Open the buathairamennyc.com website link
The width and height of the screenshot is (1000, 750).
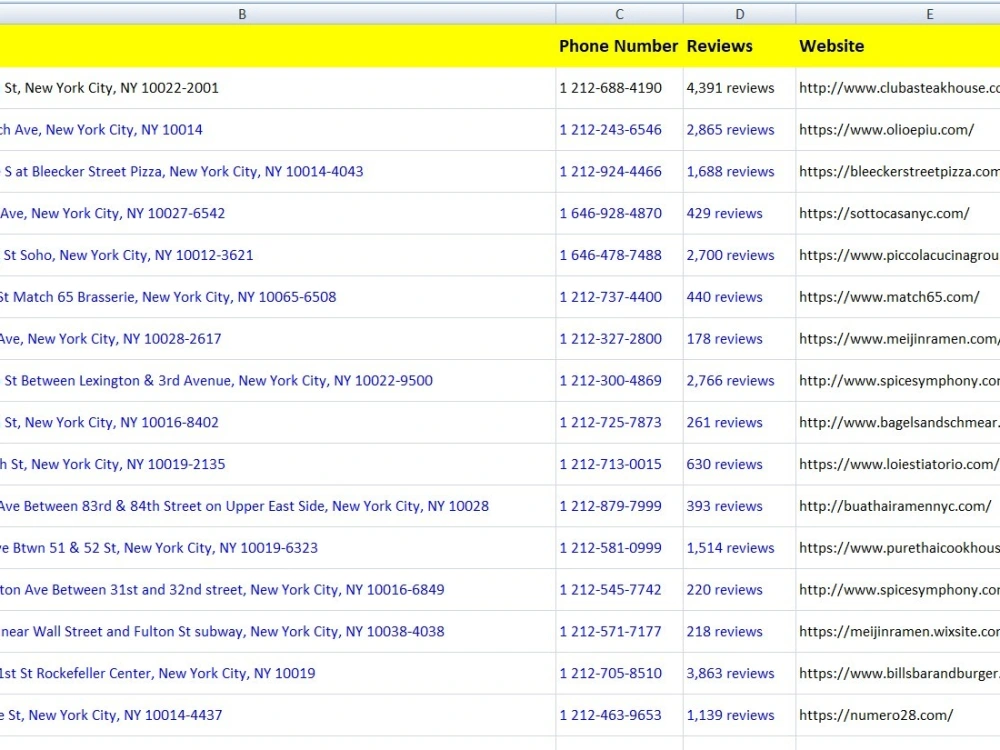(x=895, y=506)
